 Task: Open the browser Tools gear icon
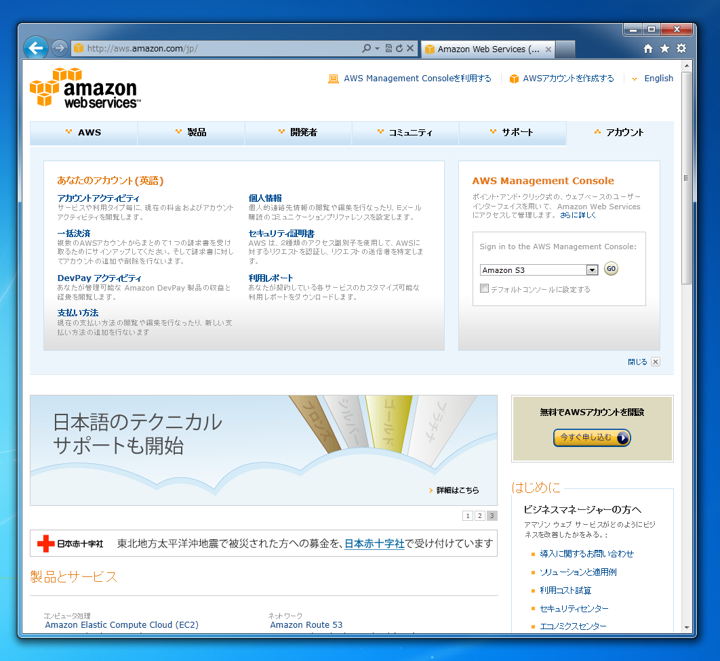(681, 48)
